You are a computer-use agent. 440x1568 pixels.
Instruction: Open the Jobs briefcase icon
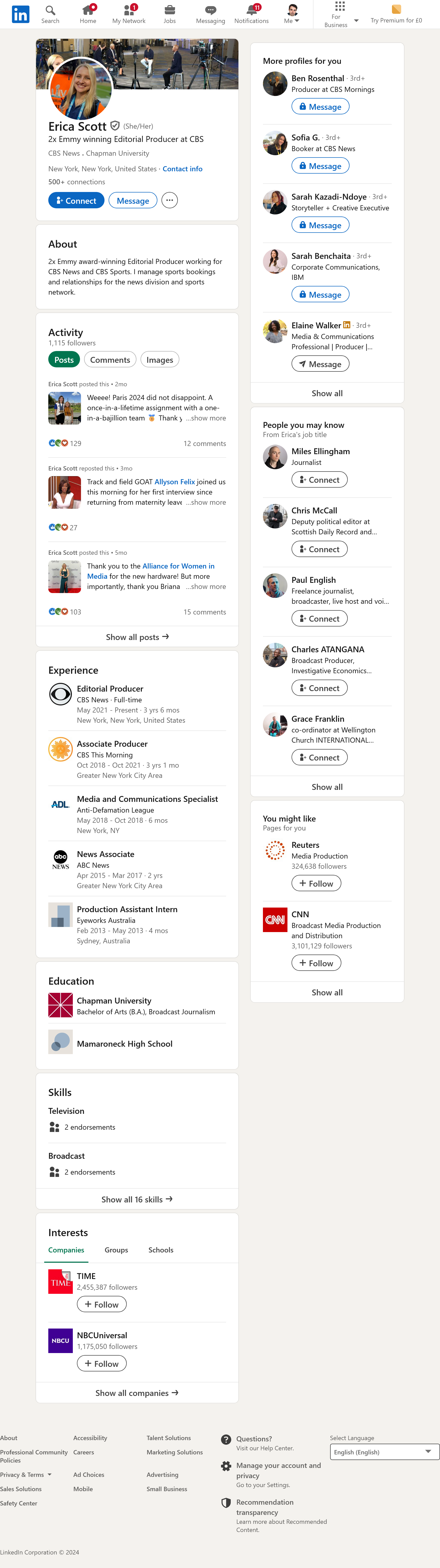click(169, 10)
